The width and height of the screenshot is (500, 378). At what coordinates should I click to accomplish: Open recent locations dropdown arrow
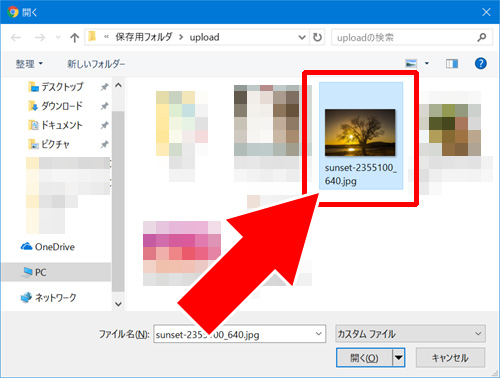58,37
